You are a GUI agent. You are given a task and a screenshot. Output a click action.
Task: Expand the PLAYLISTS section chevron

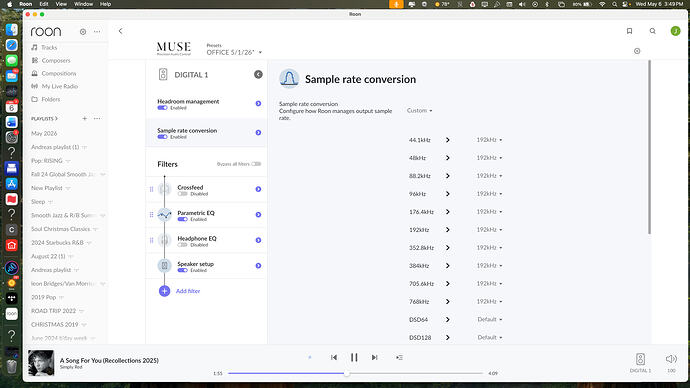click(56, 118)
